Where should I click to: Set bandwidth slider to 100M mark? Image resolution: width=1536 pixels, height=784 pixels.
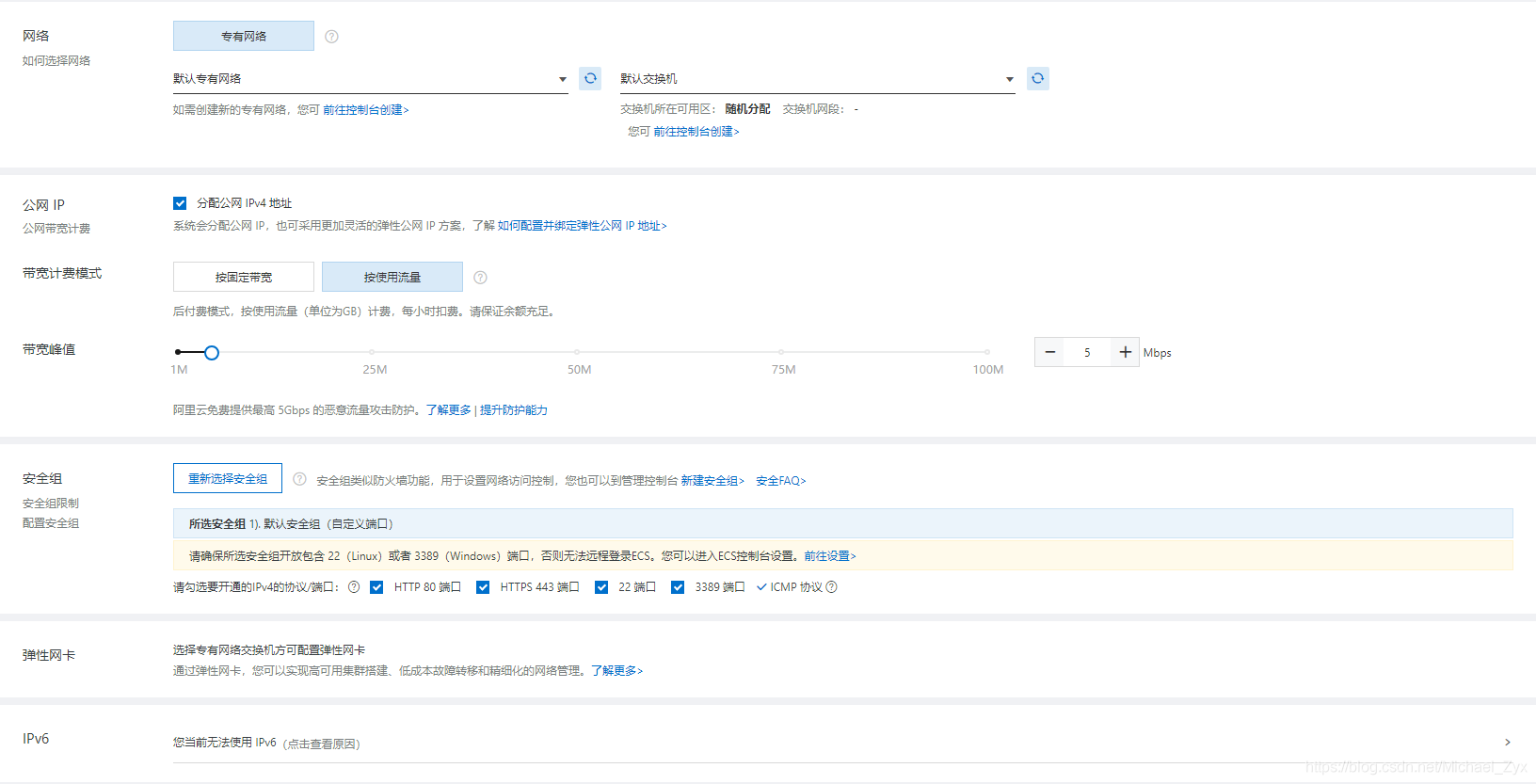986,352
